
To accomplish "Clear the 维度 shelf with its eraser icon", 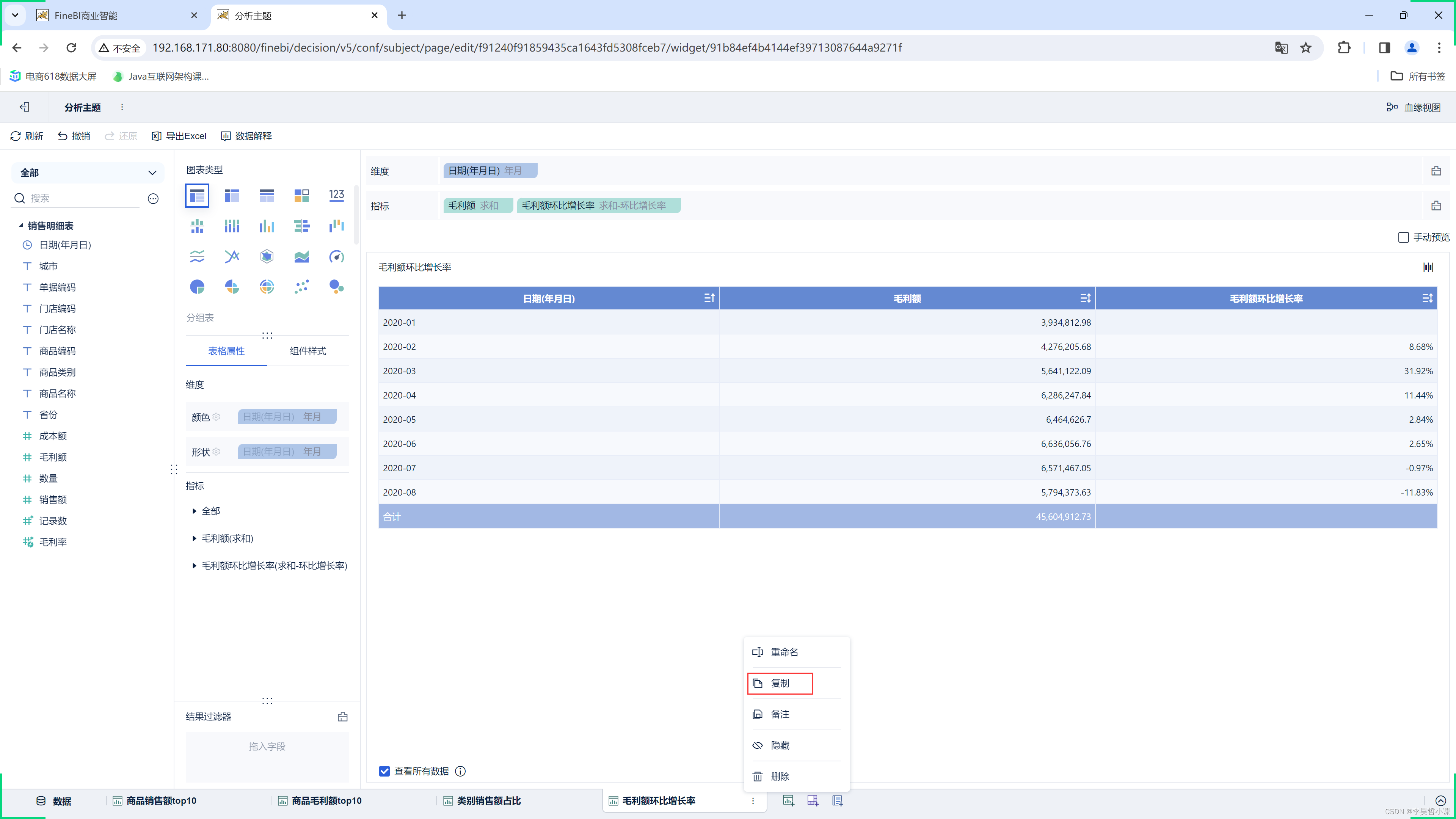I will coord(1436,171).
